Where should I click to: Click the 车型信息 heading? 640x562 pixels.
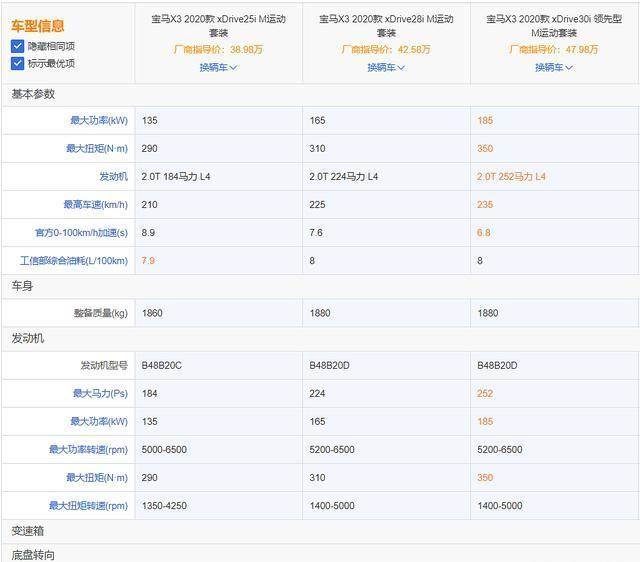[38, 26]
